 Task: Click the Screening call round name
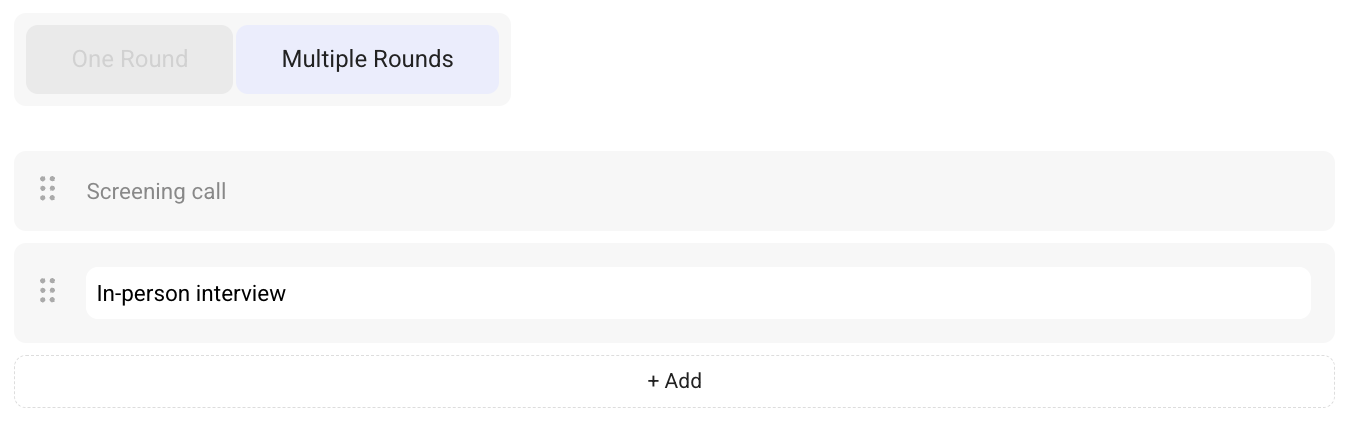(157, 191)
